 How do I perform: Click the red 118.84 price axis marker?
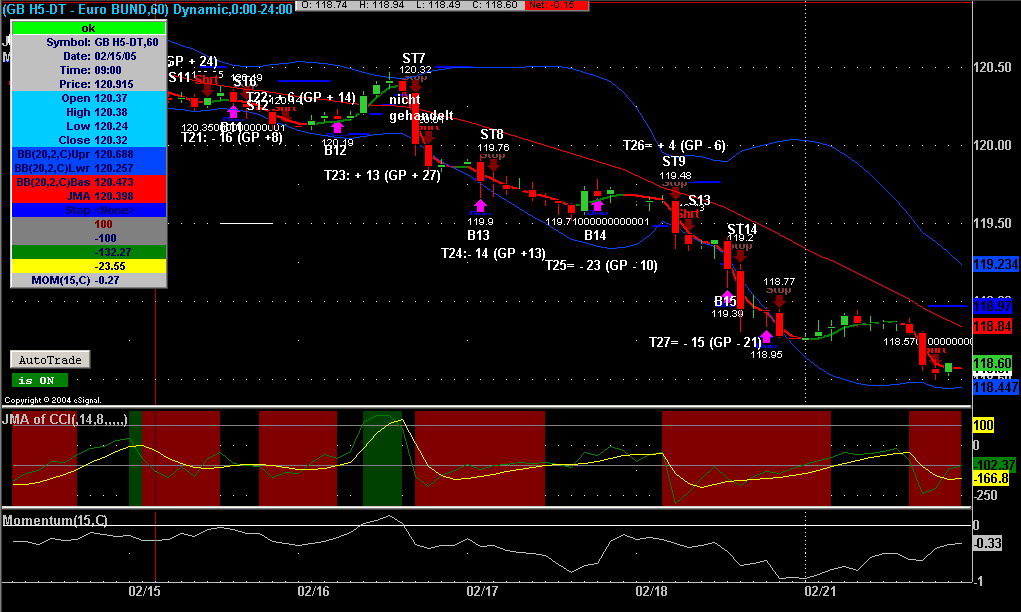(993, 326)
